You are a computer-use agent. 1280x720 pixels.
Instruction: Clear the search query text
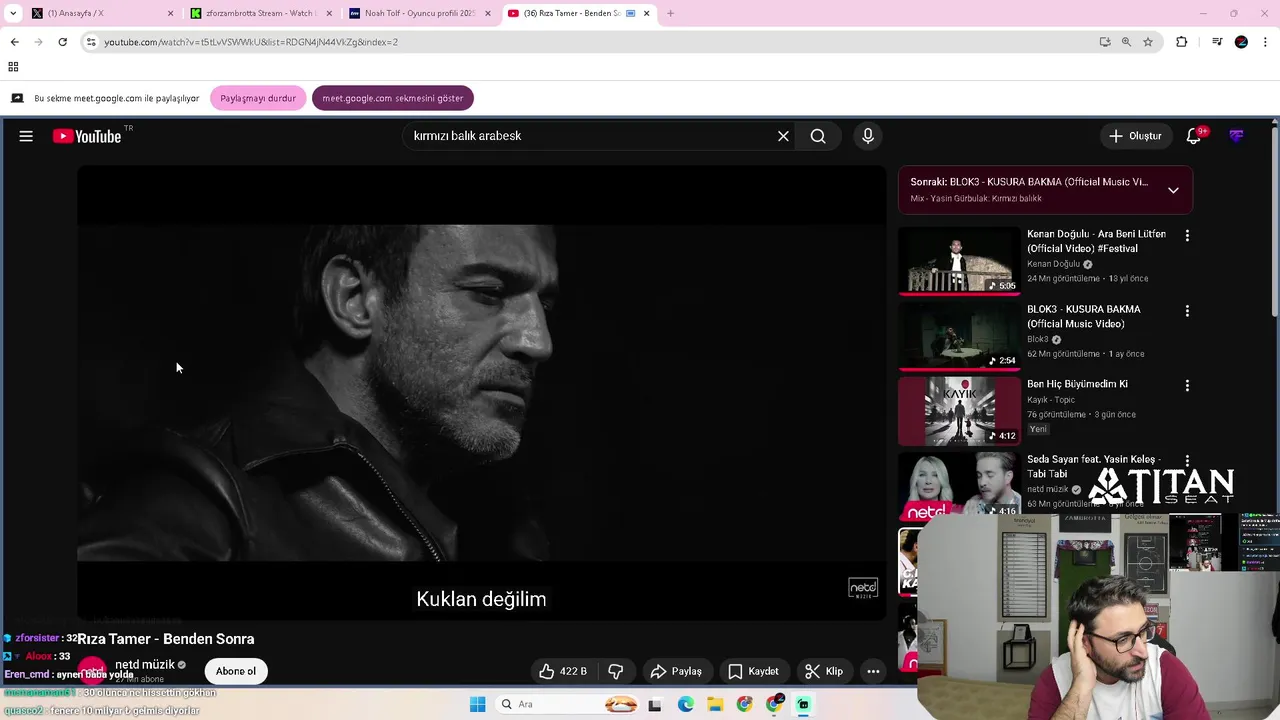pyautogui.click(x=783, y=136)
